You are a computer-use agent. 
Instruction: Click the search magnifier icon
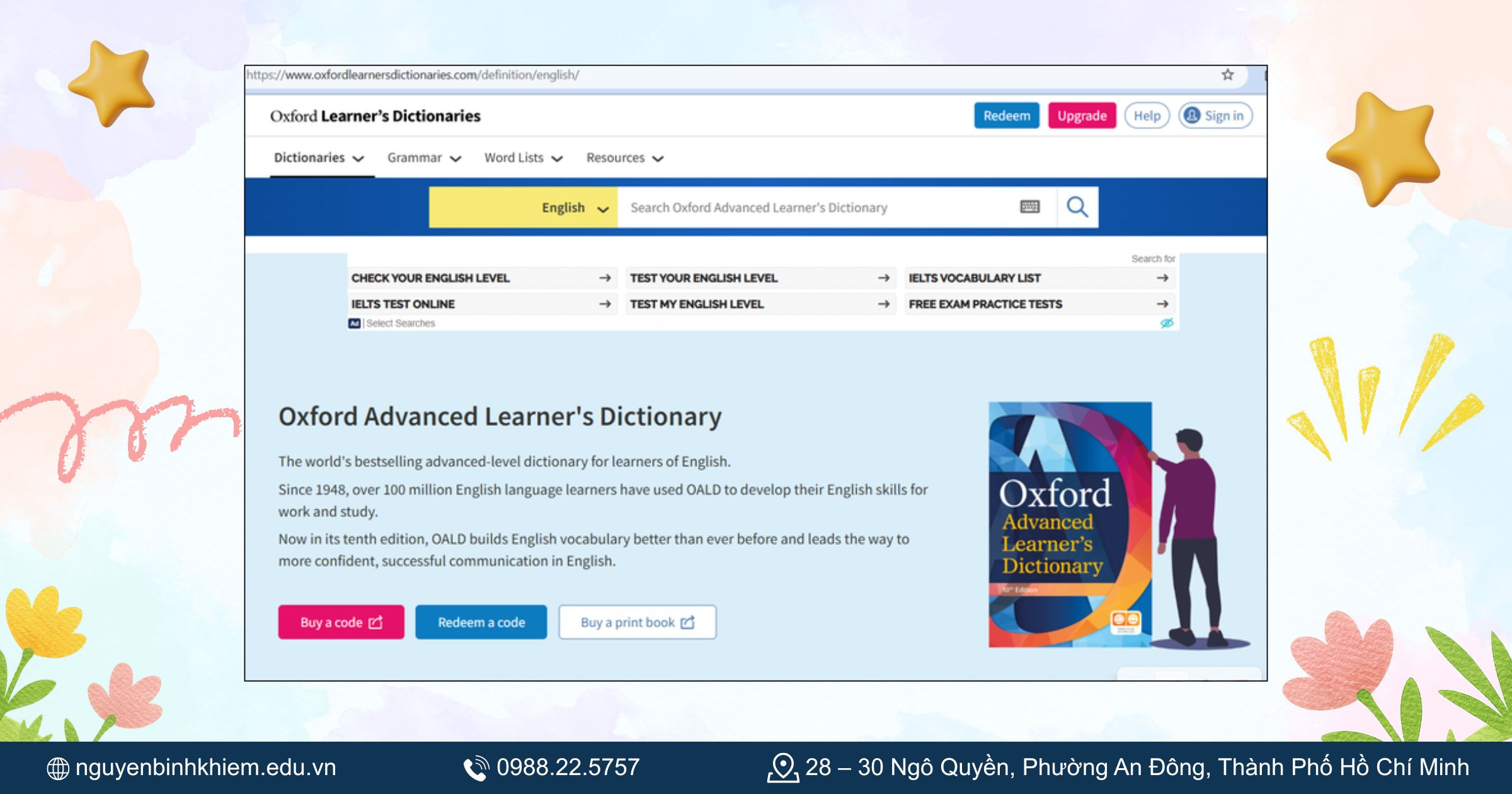point(1077,207)
